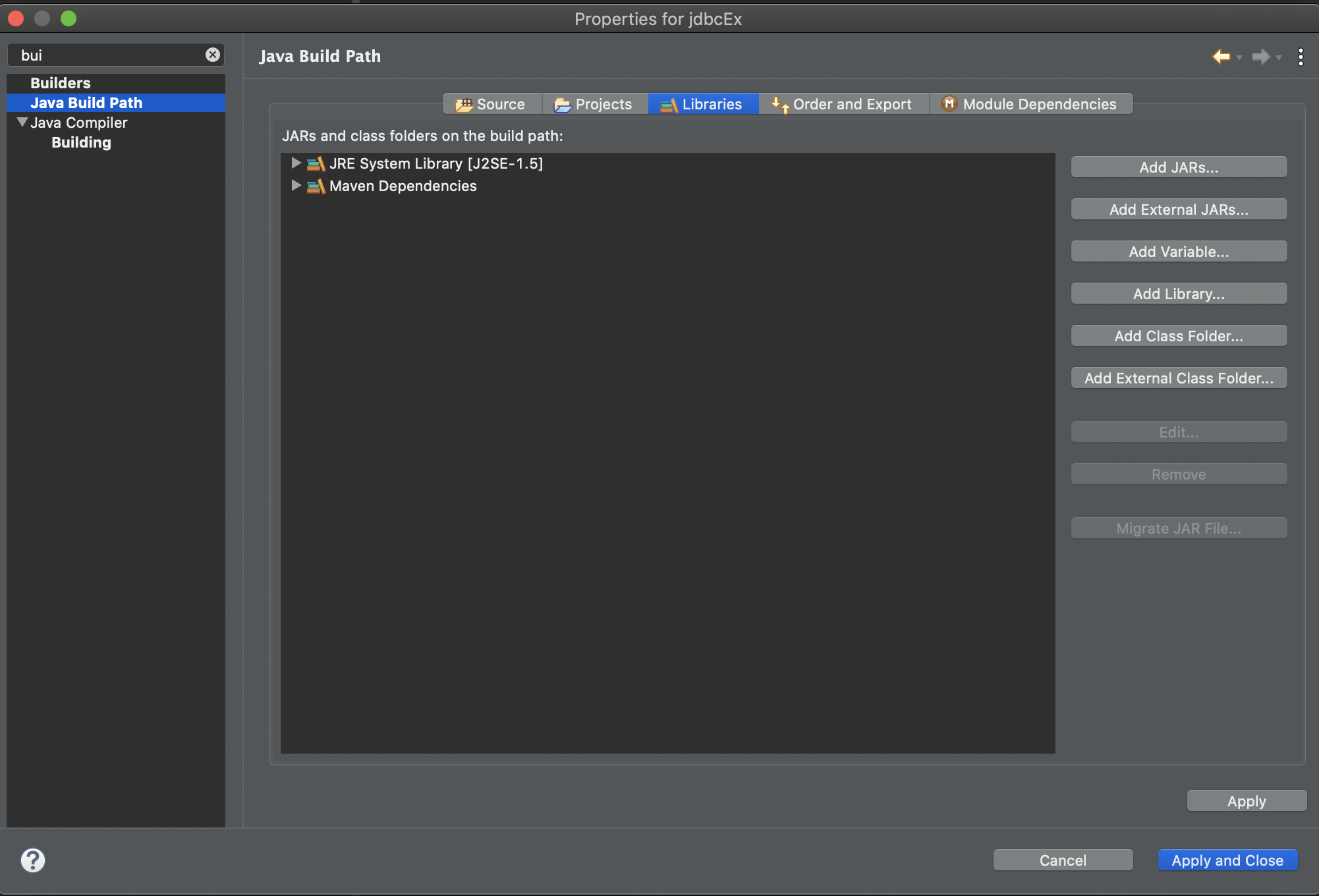1319x896 pixels.
Task: Open the three-dot view menu icon
Action: pyautogui.click(x=1301, y=57)
